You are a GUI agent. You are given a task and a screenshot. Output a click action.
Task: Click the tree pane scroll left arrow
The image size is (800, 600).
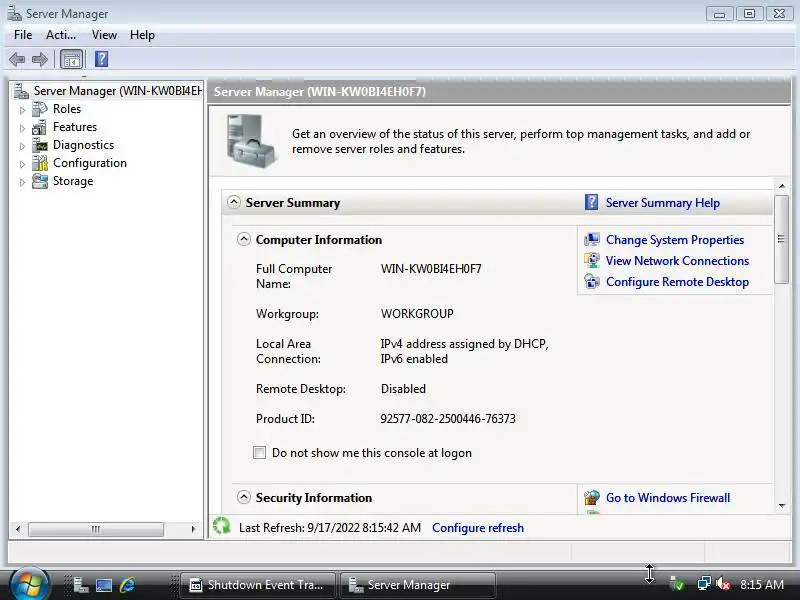pos(18,529)
